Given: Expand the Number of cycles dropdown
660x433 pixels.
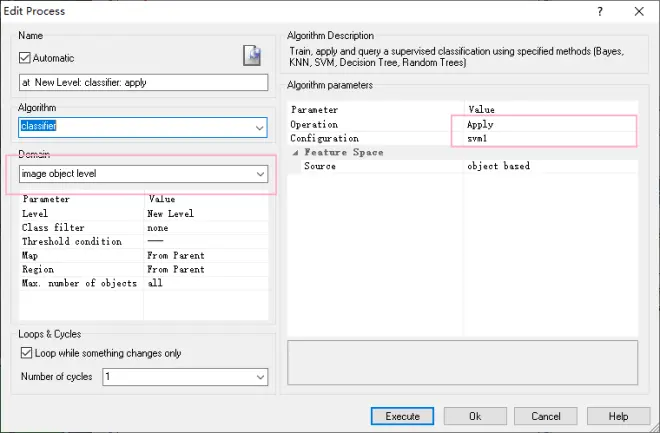Looking at the screenshot, I should [x=261, y=377].
